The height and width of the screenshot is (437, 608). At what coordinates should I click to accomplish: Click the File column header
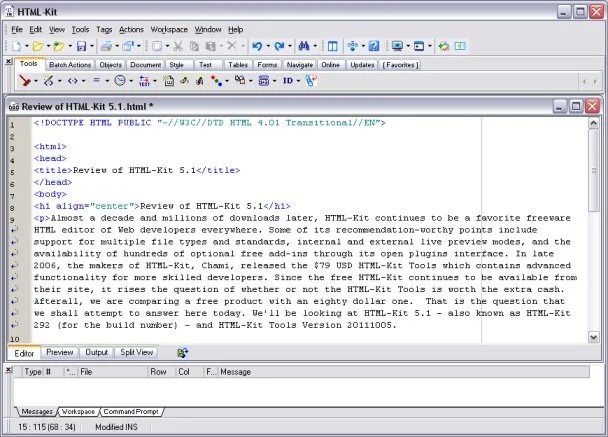[x=113, y=372]
